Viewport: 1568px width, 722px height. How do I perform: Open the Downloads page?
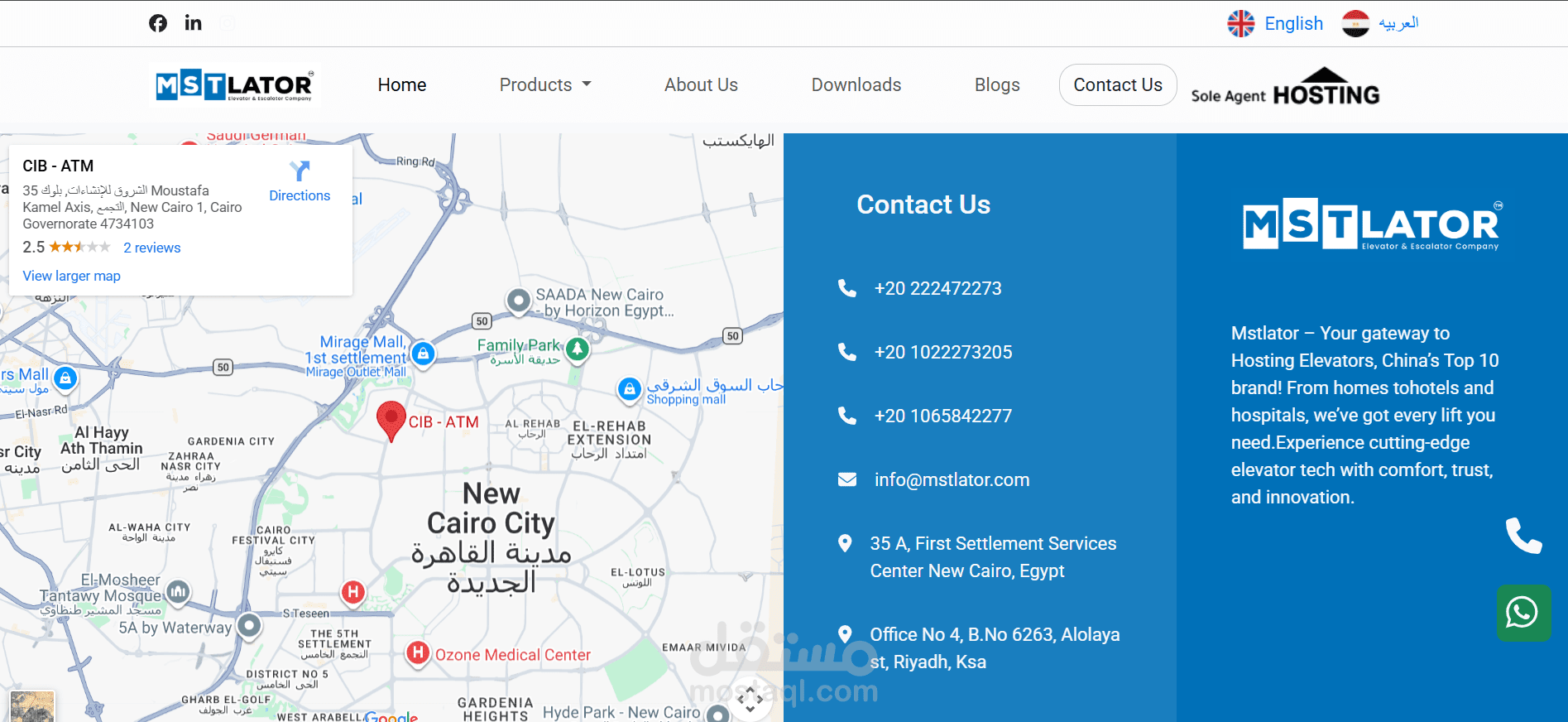(x=856, y=84)
